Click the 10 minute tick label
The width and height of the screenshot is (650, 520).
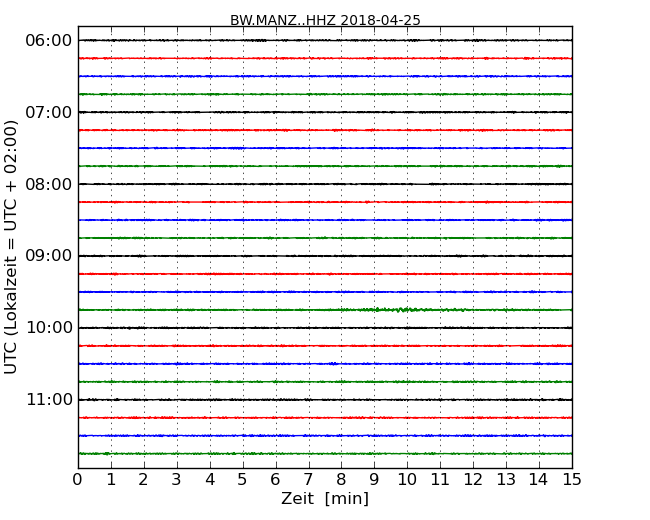(407, 480)
